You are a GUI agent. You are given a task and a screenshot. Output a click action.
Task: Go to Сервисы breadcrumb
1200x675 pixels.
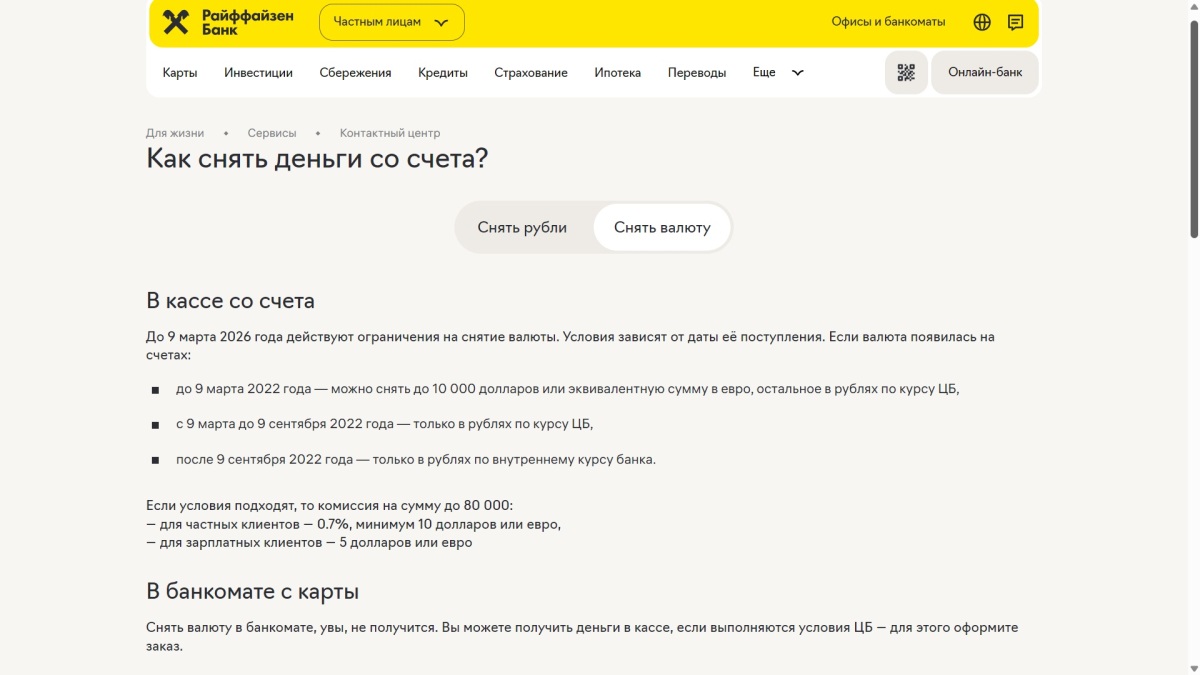tap(272, 133)
